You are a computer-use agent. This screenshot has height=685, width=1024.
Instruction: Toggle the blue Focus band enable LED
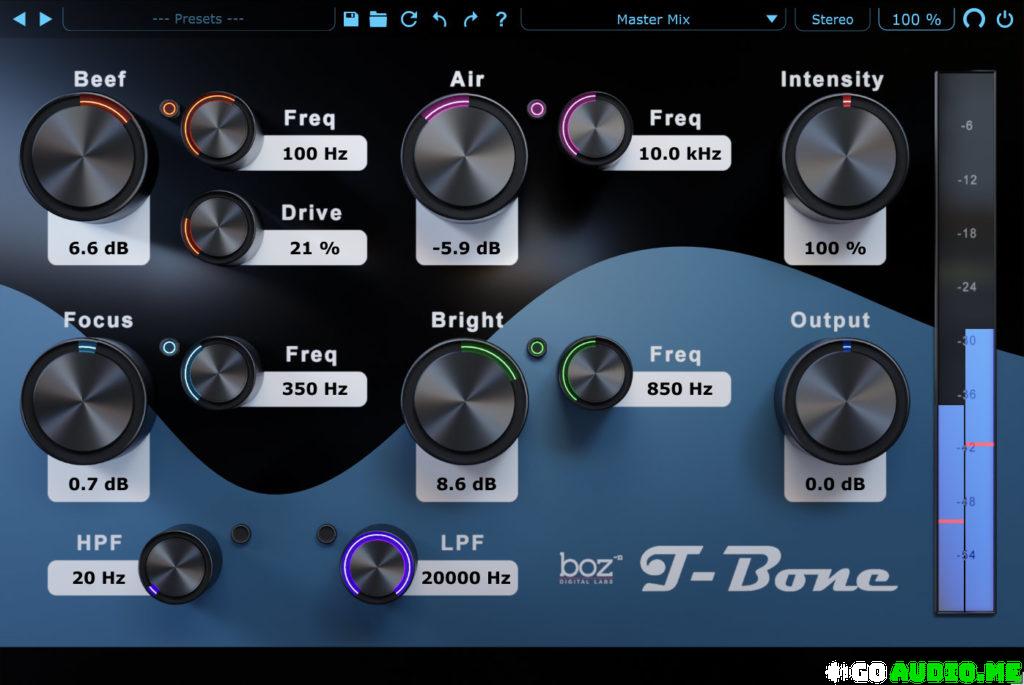point(169,347)
